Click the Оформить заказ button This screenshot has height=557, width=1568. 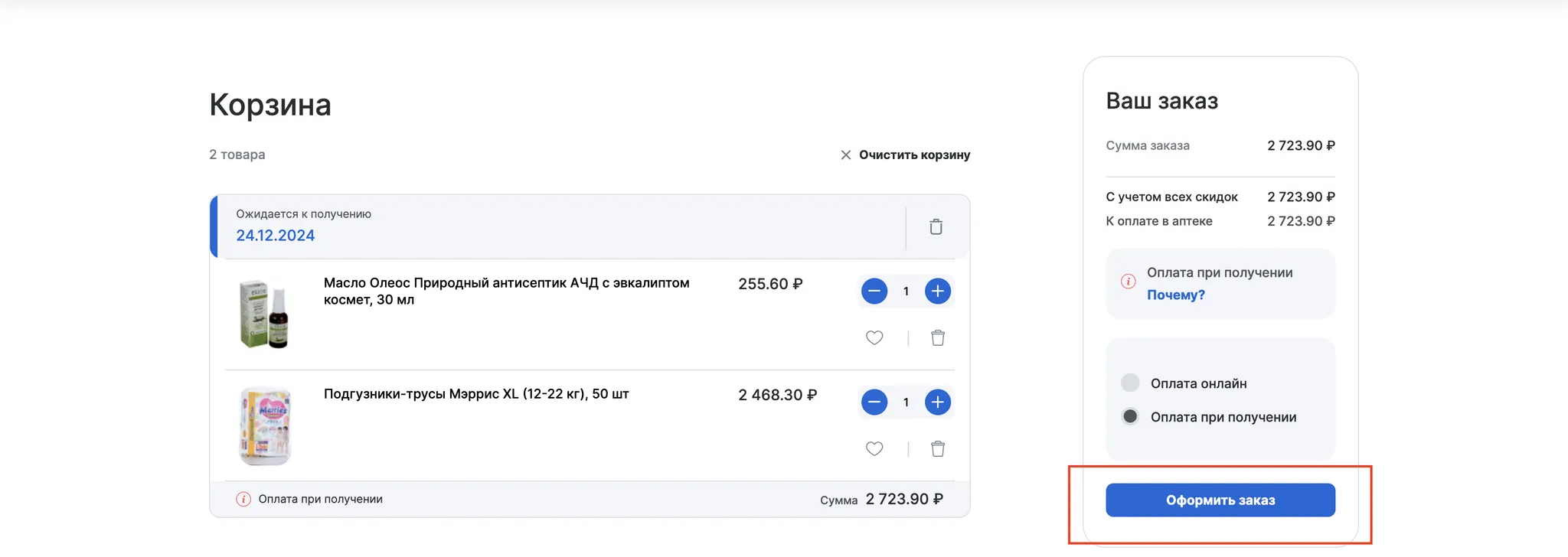1220,500
